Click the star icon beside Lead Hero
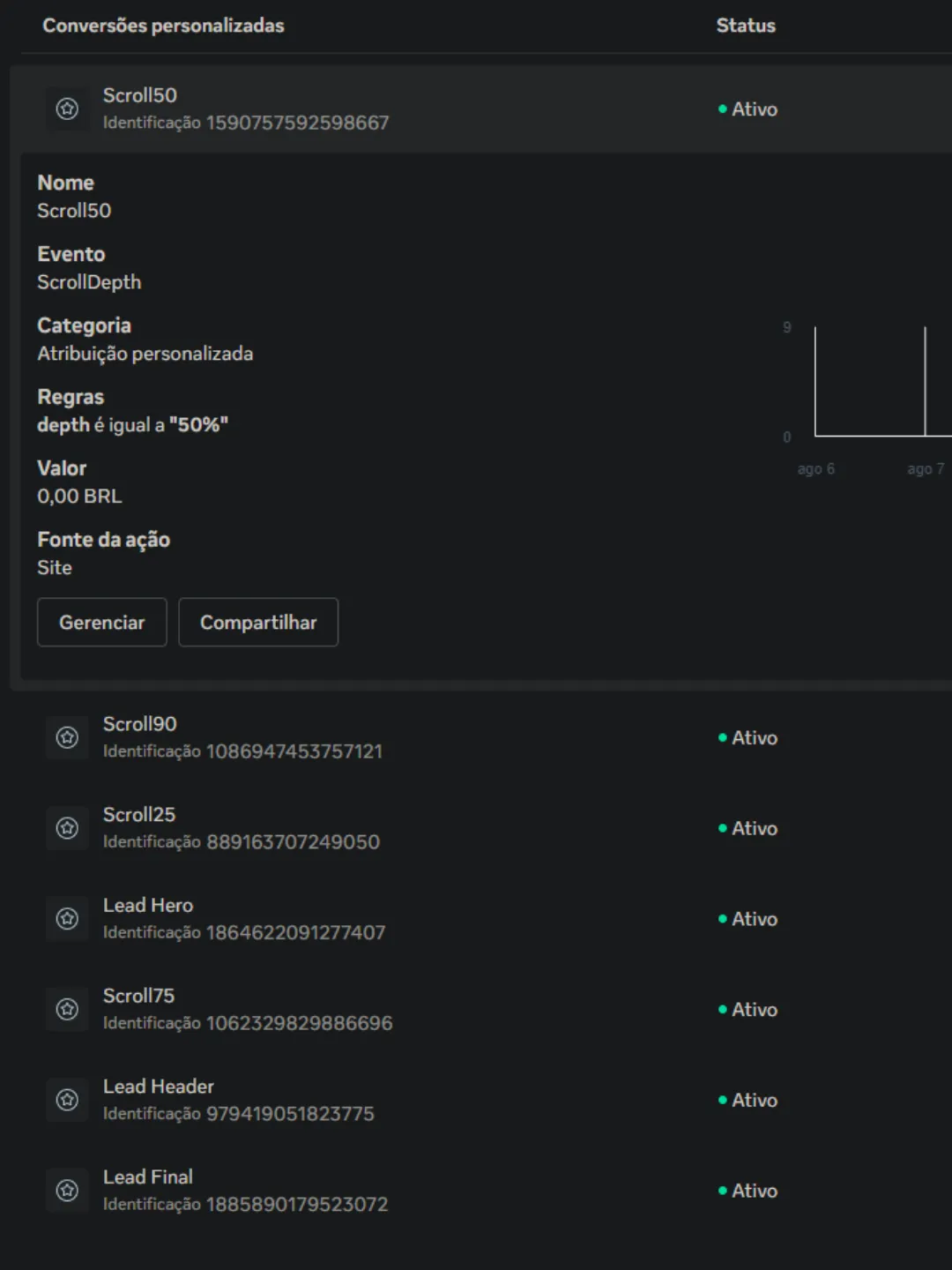 (x=67, y=919)
